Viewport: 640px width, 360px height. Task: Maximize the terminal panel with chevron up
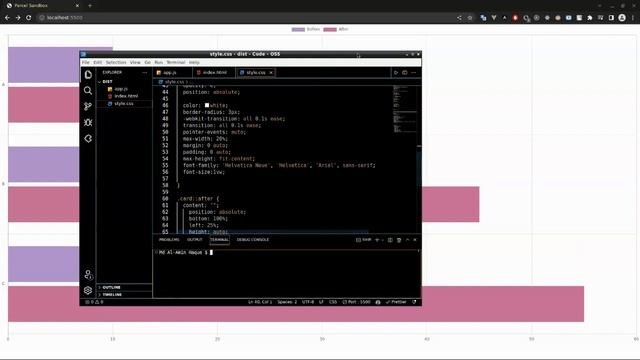pos(407,240)
